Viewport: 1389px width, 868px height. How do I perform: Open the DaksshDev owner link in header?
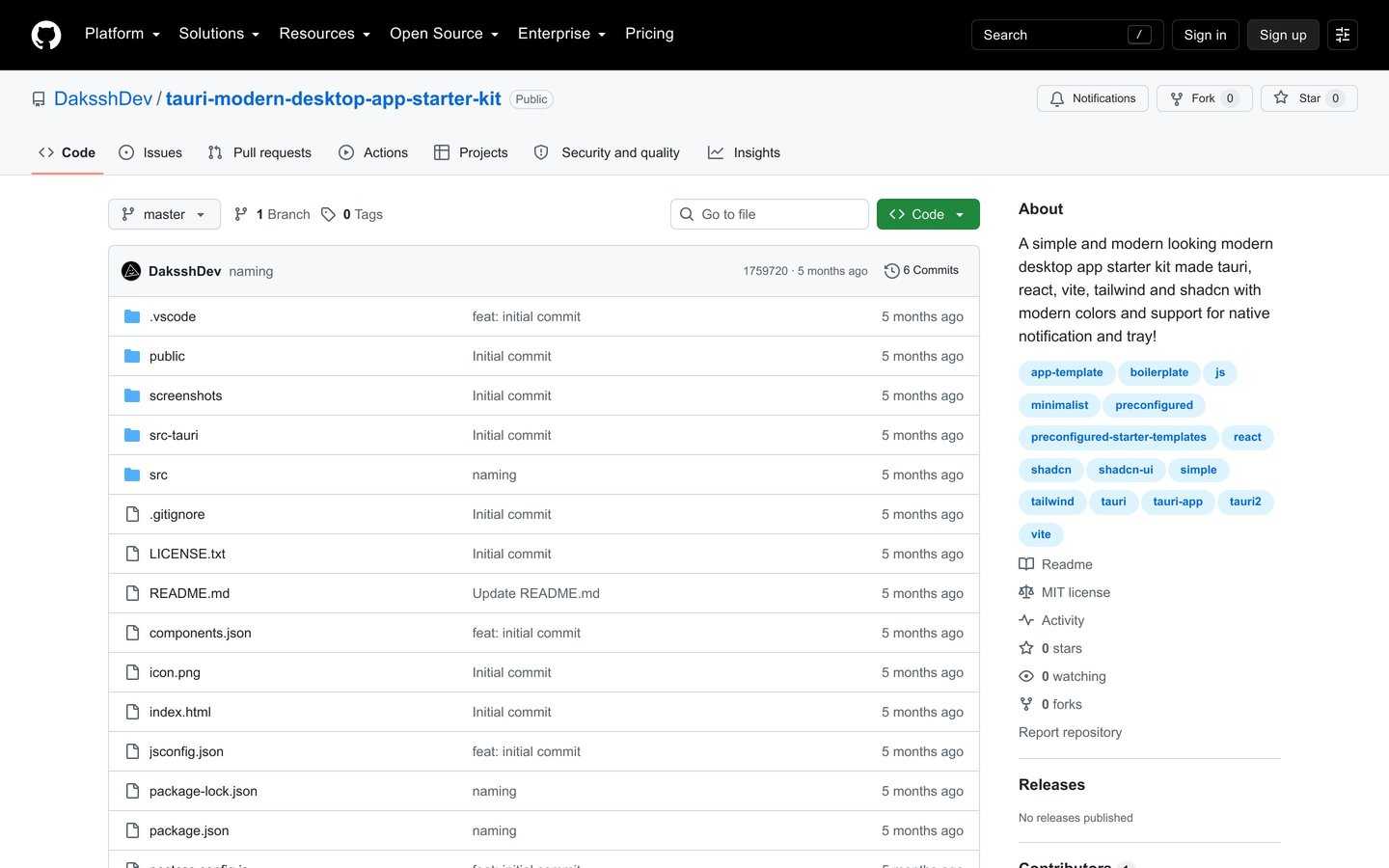coord(103,98)
